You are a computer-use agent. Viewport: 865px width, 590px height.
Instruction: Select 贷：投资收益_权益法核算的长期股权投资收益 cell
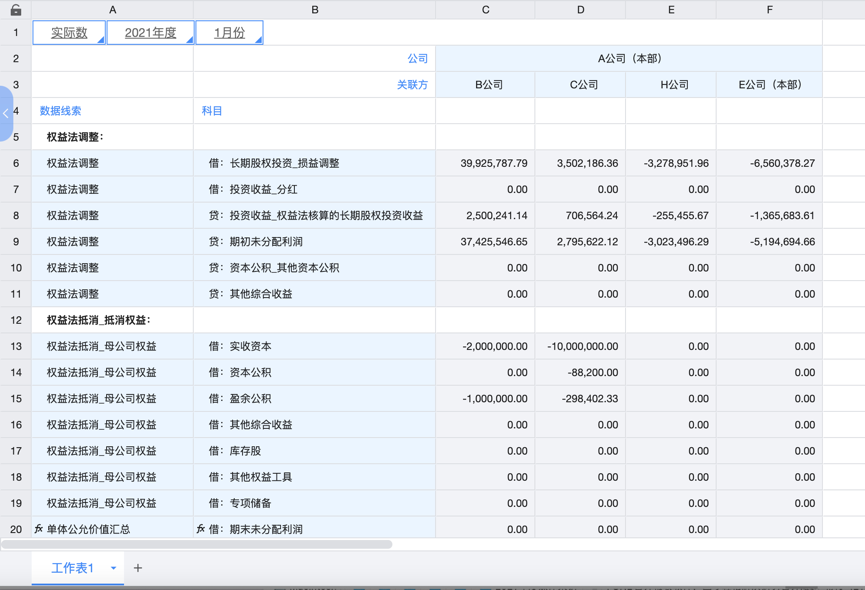[314, 216]
